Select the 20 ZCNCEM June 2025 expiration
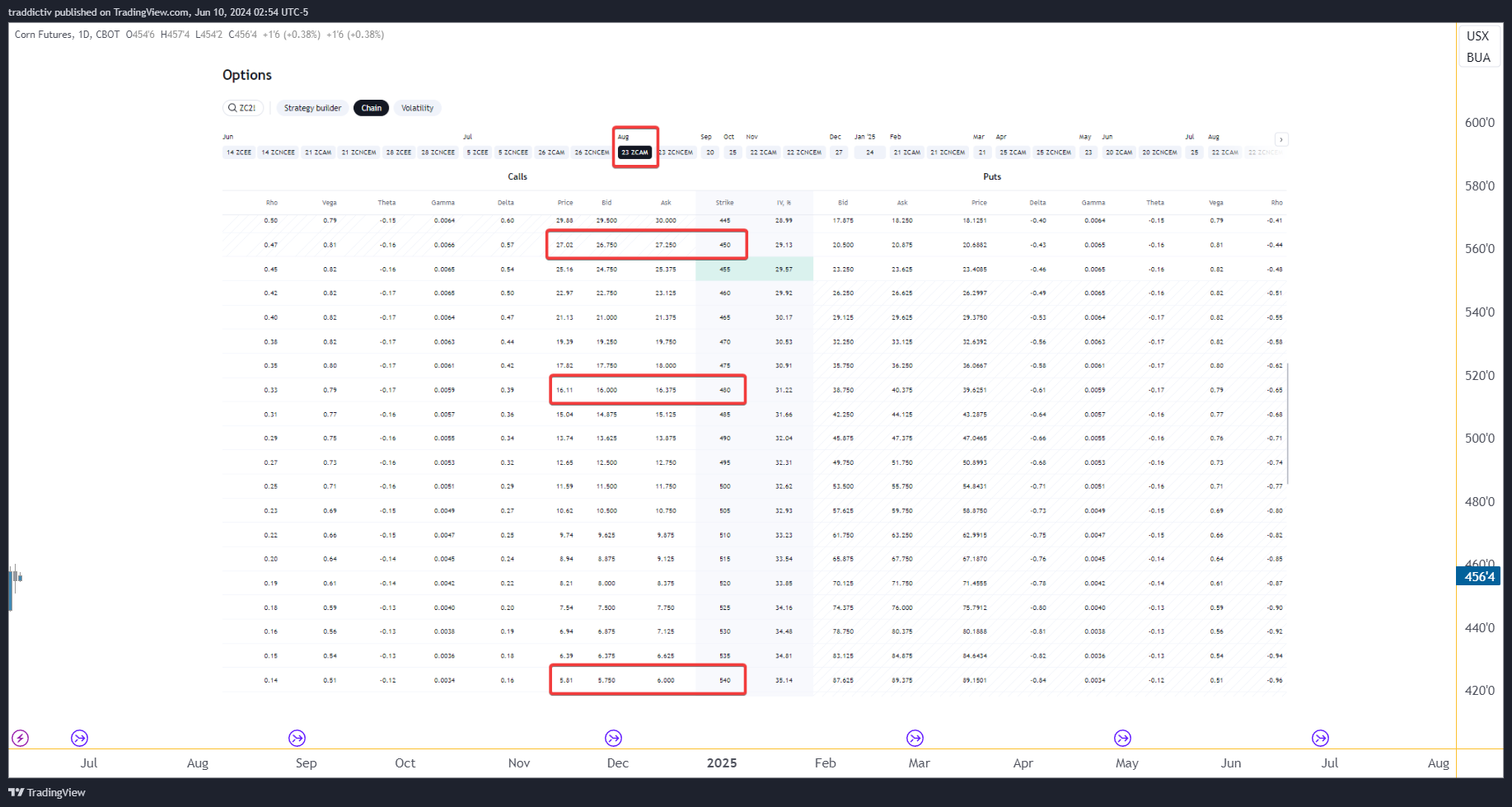 point(1160,152)
